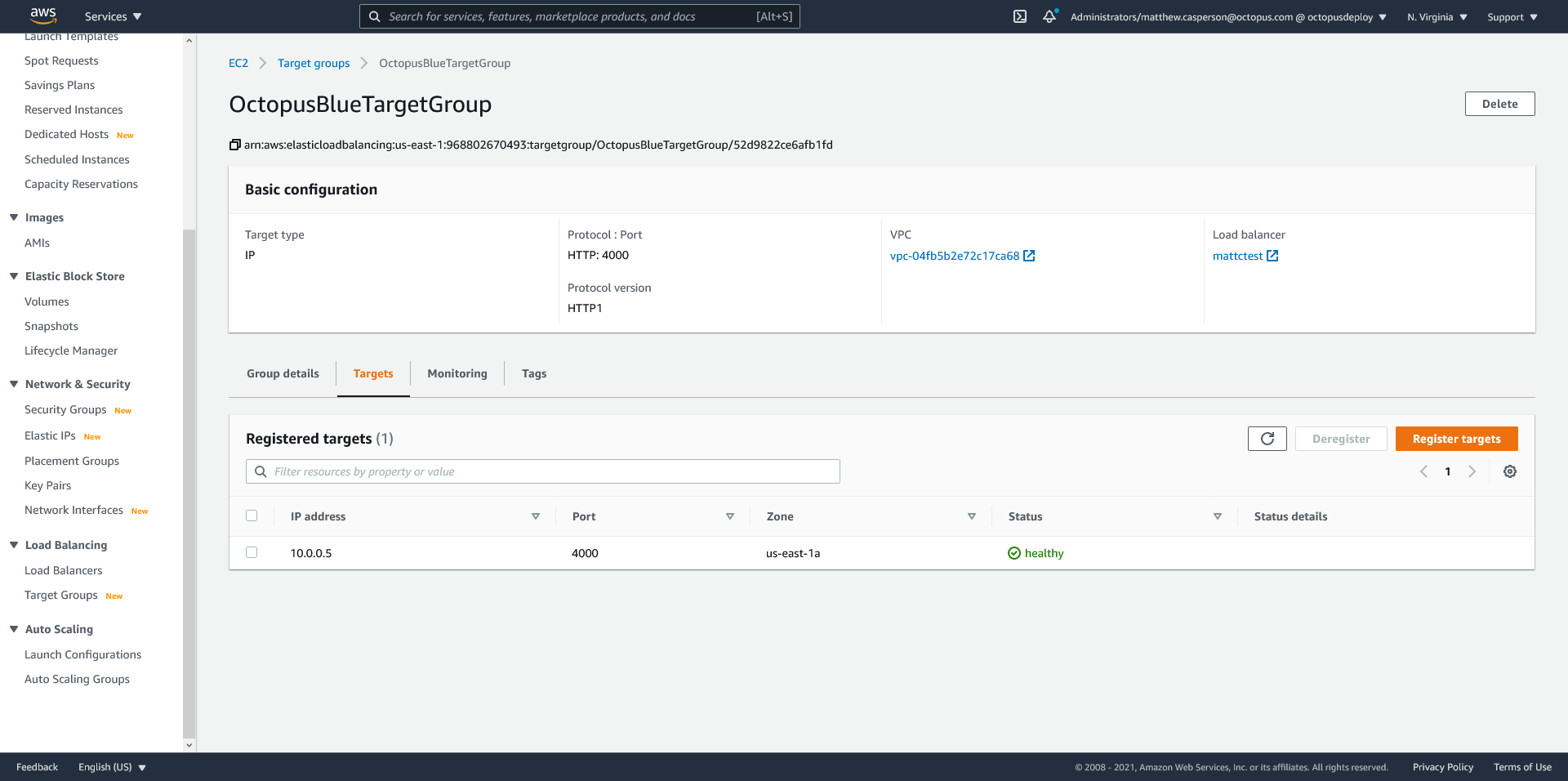Sort by the IP address column arrow
The height and width of the screenshot is (781, 1568).
pyautogui.click(x=536, y=516)
